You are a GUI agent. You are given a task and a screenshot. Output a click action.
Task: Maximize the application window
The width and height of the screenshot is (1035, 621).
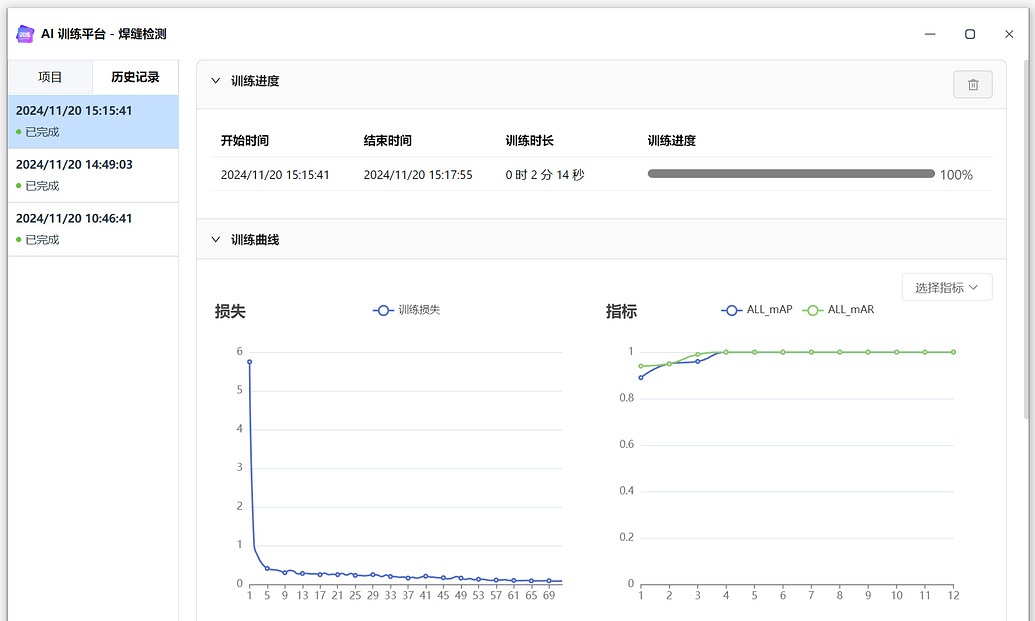[969, 34]
